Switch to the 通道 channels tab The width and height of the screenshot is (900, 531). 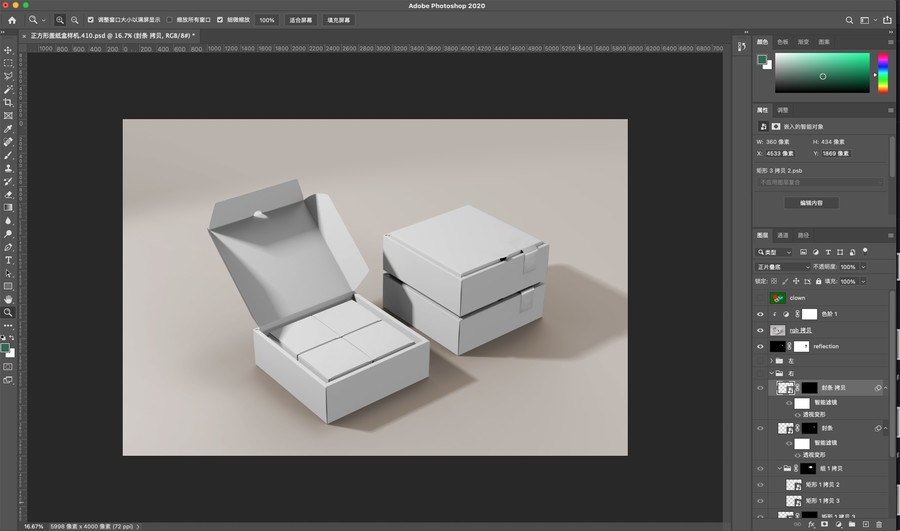(782, 235)
